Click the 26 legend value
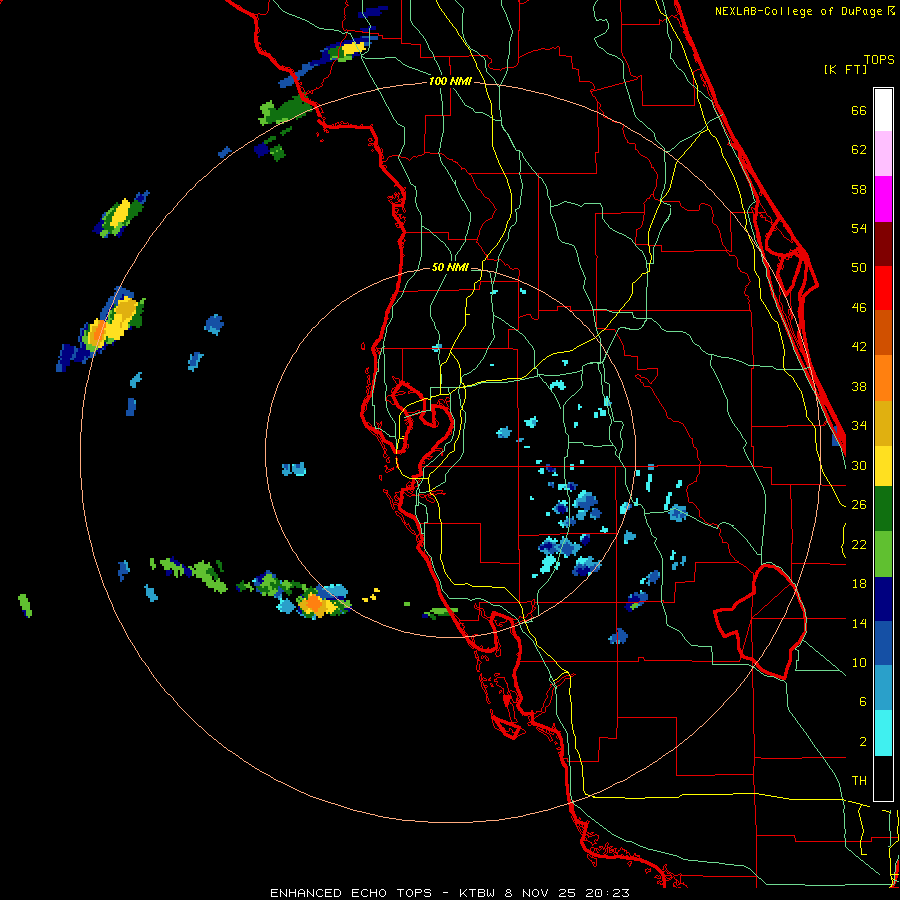 pyautogui.click(x=859, y=505)
